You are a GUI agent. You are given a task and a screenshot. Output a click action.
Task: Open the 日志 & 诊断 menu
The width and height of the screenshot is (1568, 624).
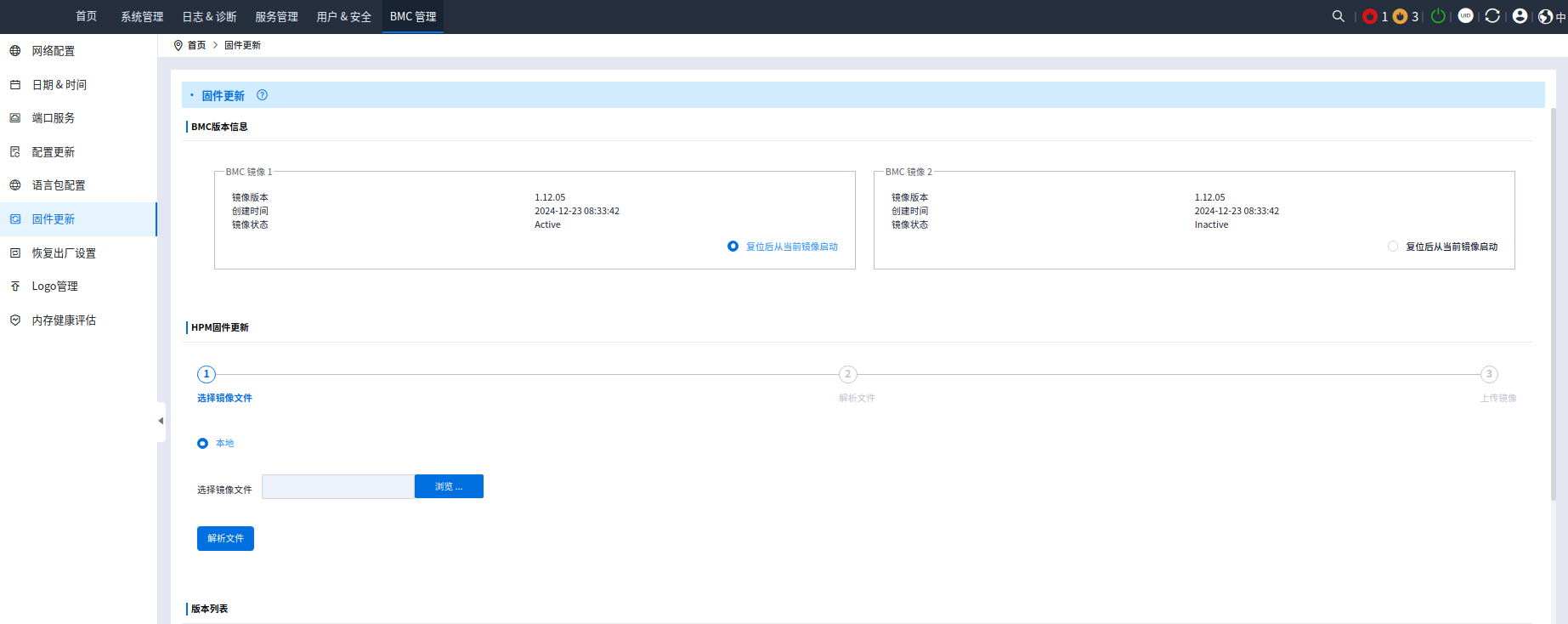pos(209,17)
